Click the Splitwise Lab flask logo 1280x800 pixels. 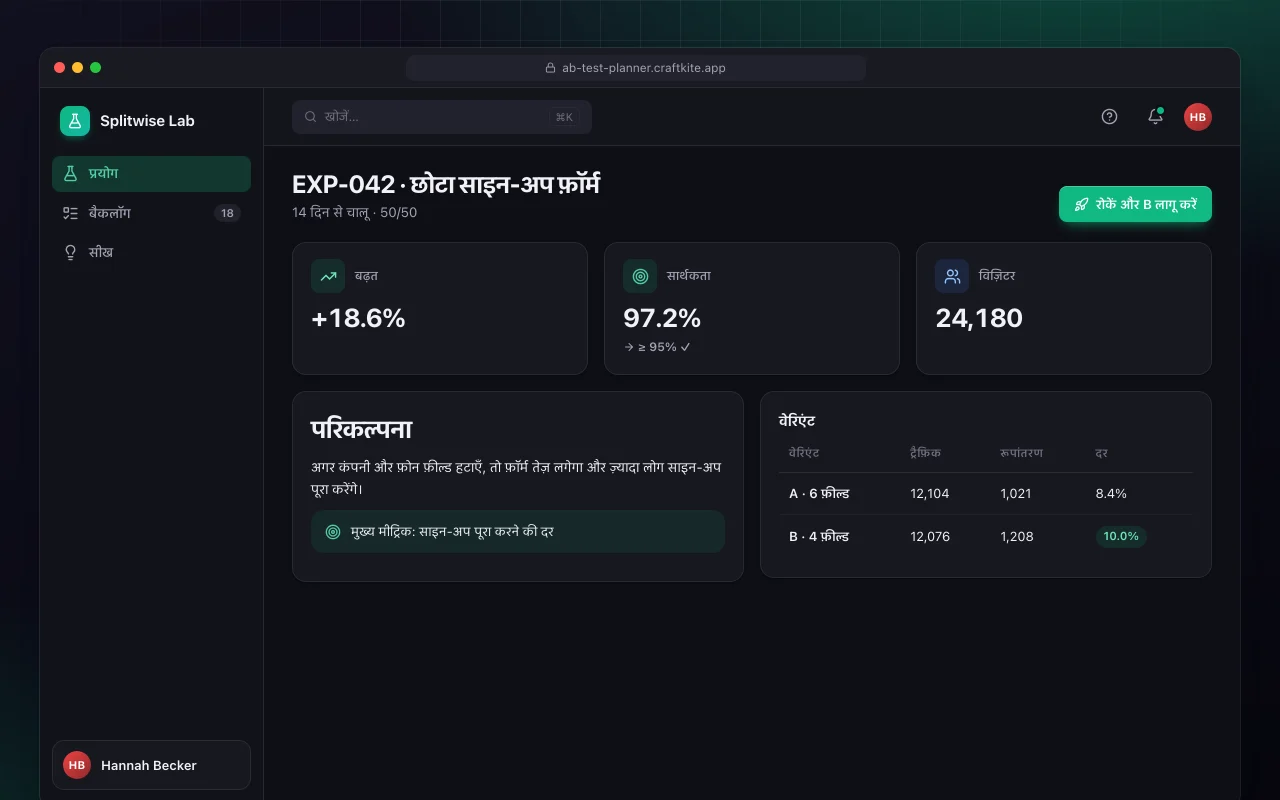[x=75, y=121]
